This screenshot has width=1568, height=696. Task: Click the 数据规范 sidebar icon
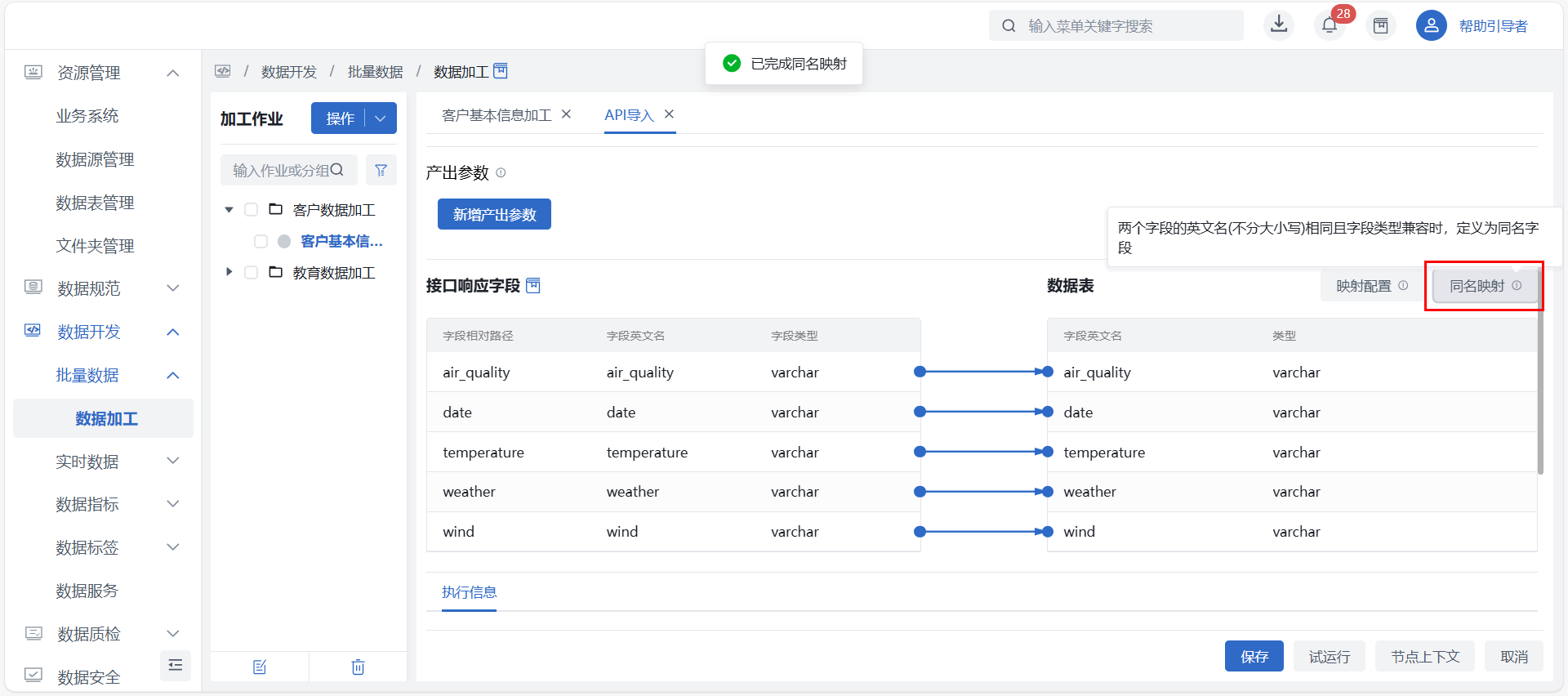[33, 287]
